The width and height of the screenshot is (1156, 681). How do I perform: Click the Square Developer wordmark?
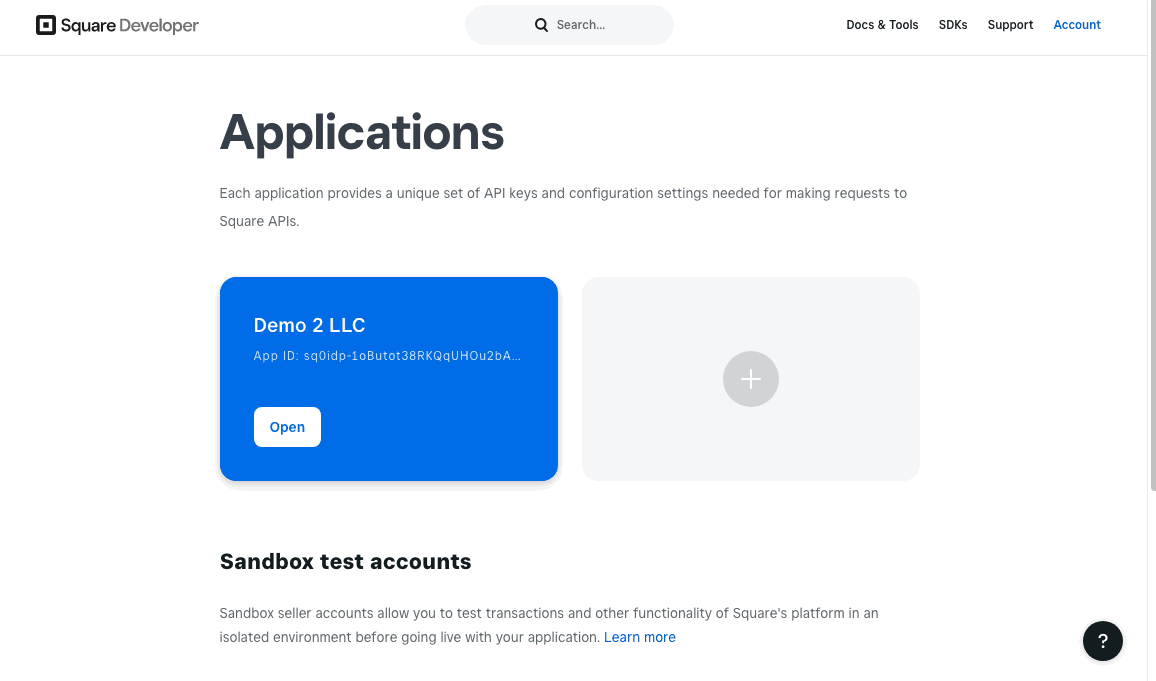130,26
